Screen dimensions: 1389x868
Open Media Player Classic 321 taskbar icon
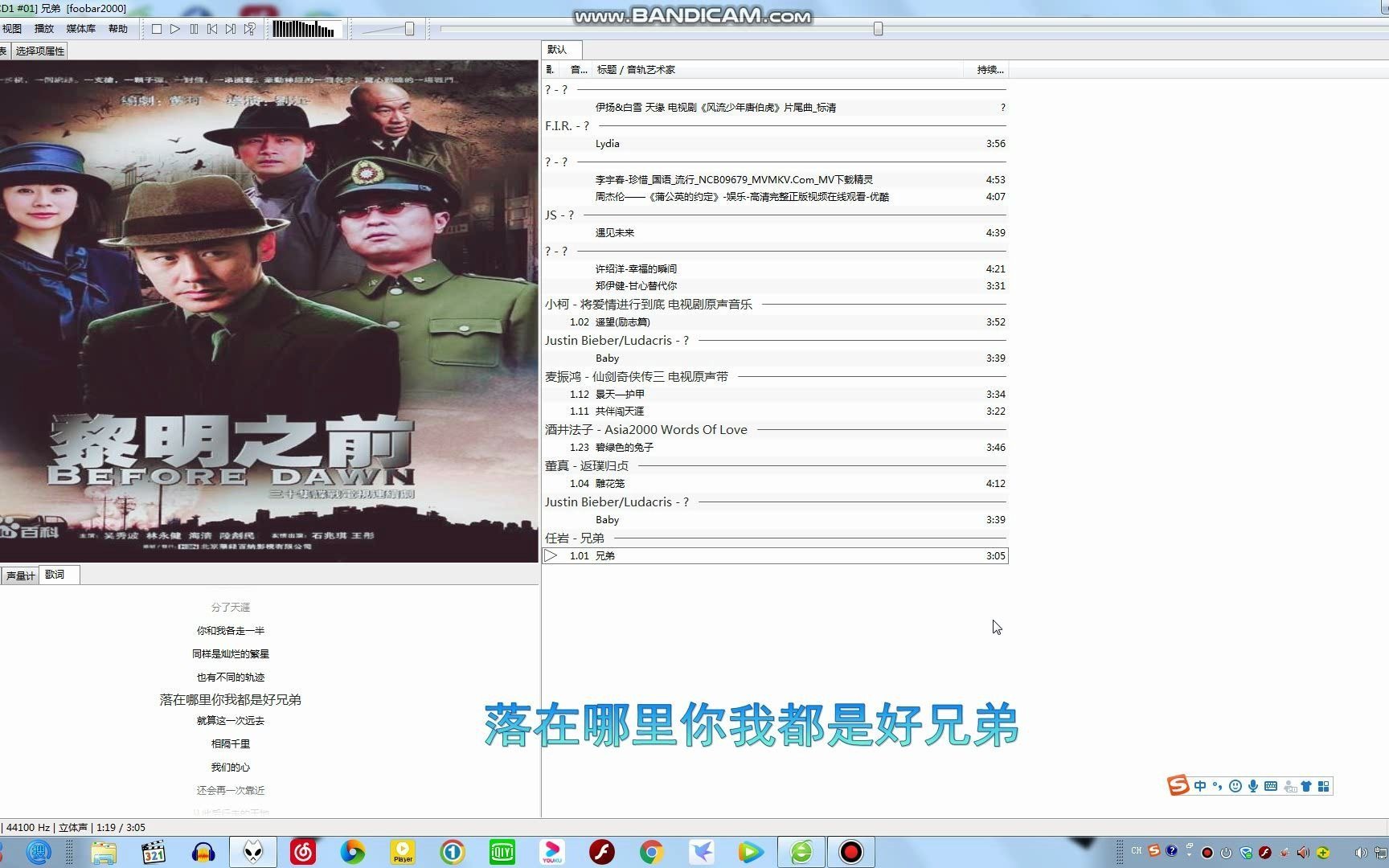pos(154,852)
